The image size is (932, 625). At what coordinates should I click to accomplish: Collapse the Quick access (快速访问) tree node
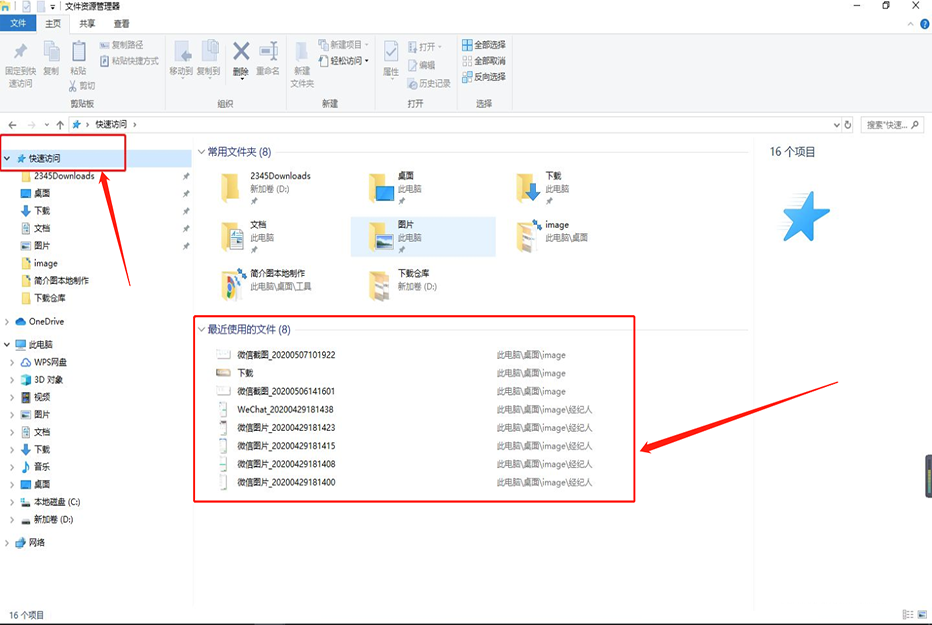[x=7, y=159]
